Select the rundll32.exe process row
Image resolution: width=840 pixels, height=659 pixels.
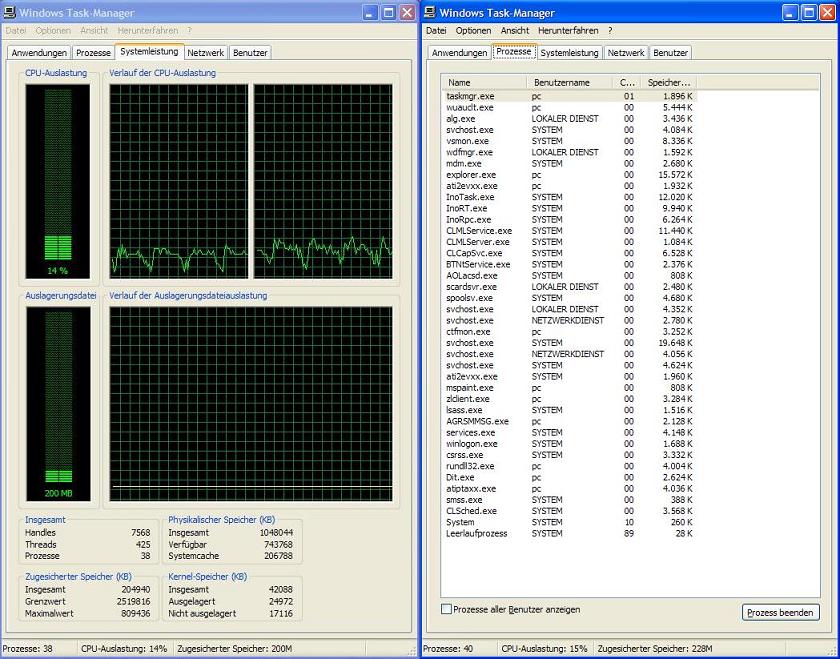click(x=569, y=466)
